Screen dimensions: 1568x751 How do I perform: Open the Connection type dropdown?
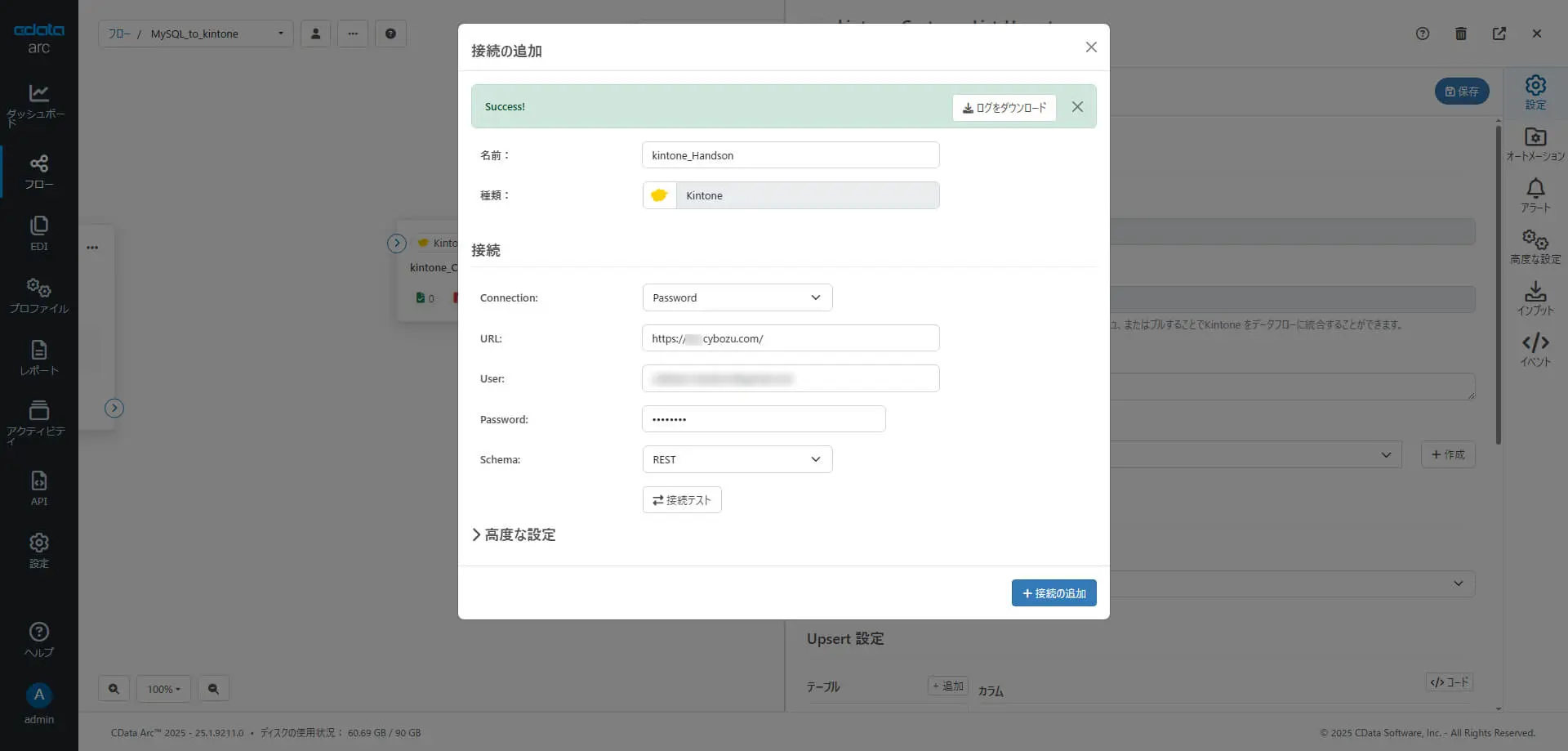(x=737, y=297)
